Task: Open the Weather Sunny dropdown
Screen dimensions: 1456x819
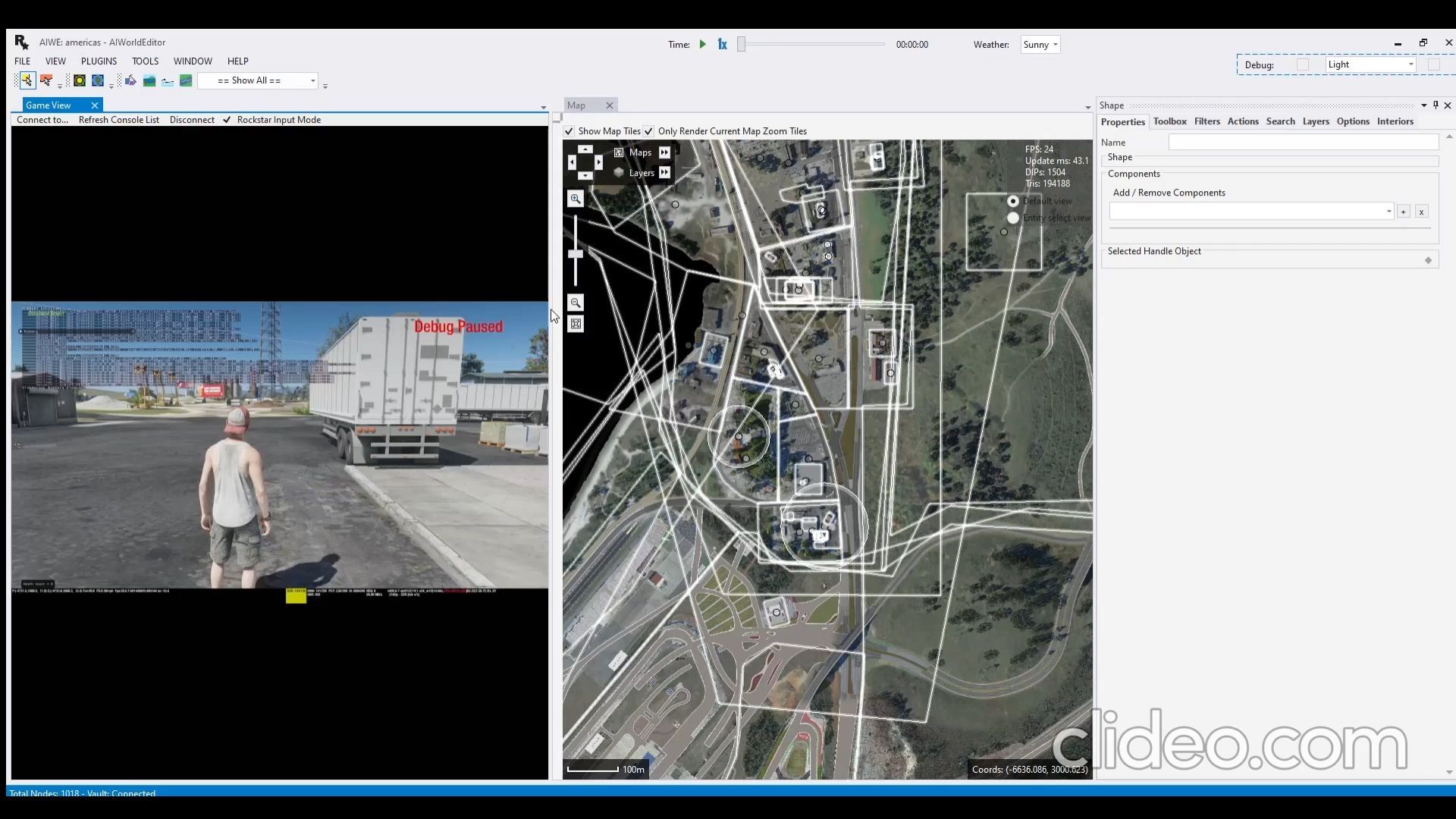Action: pos(1040,45)
